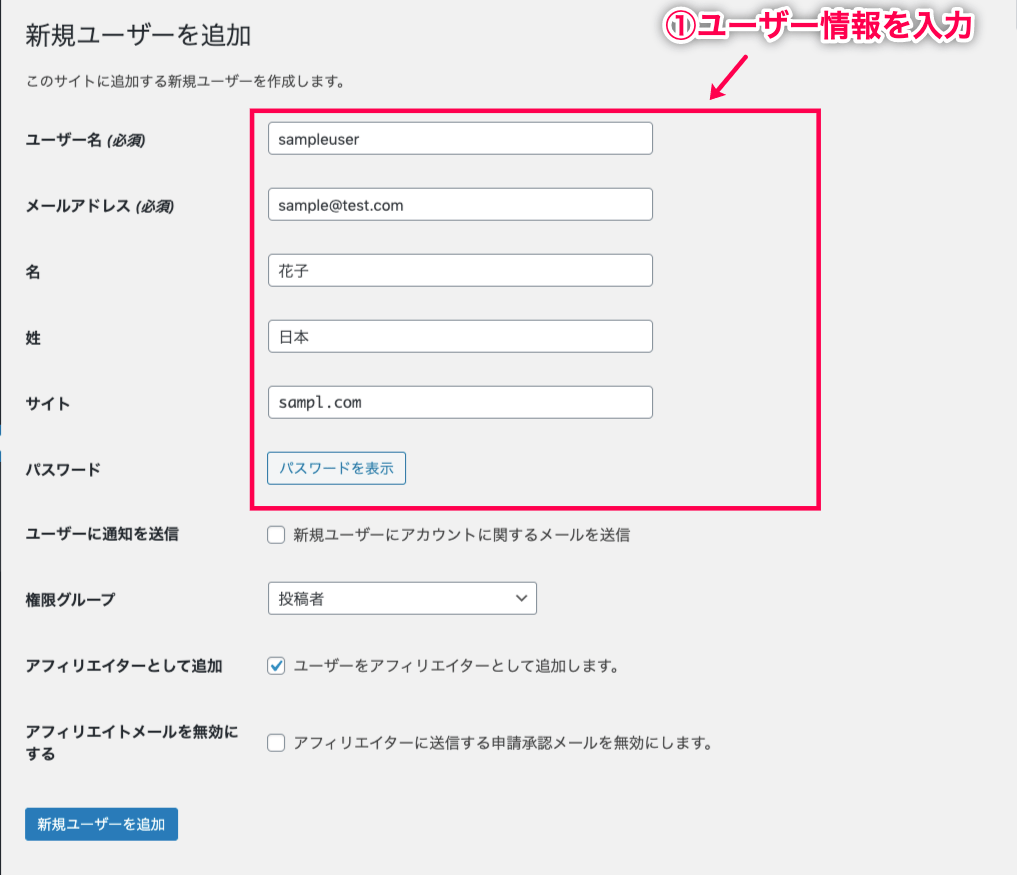Focus the first name field containing 花子
Screen dimensions: 1017x875
coord(460,270)
